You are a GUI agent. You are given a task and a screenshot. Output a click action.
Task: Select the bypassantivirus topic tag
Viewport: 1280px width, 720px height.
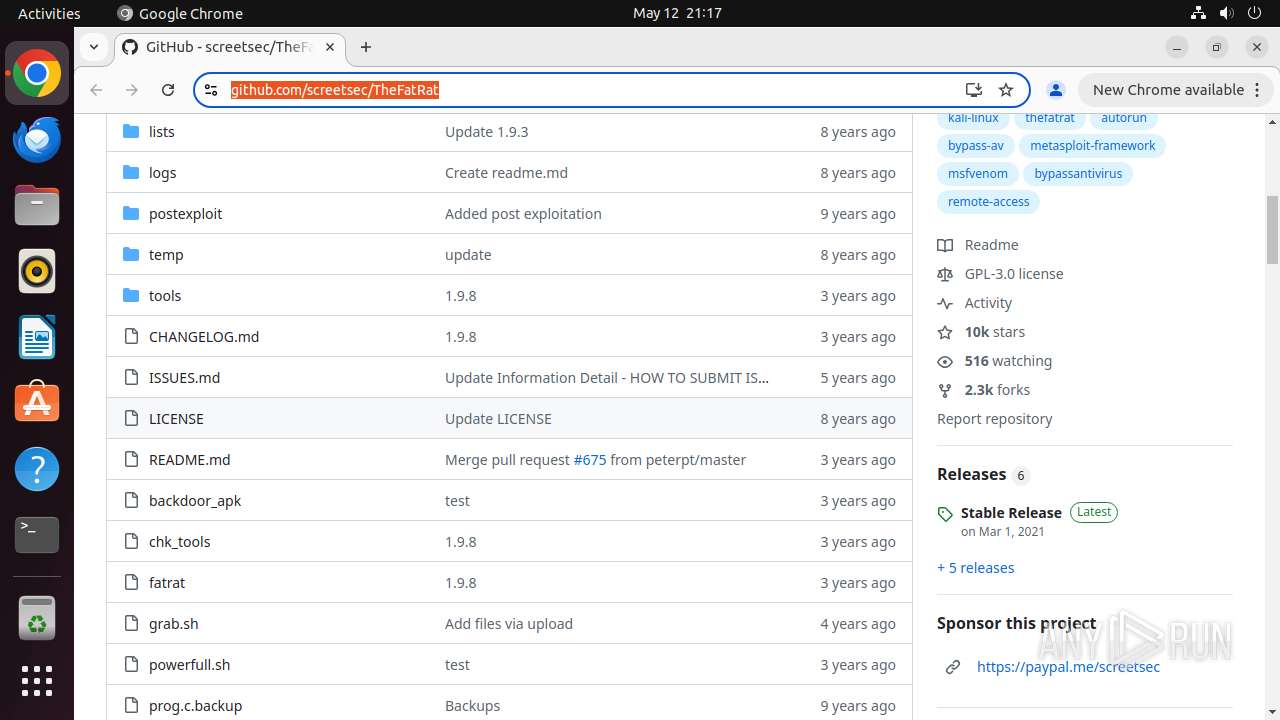coord(1078,174)
